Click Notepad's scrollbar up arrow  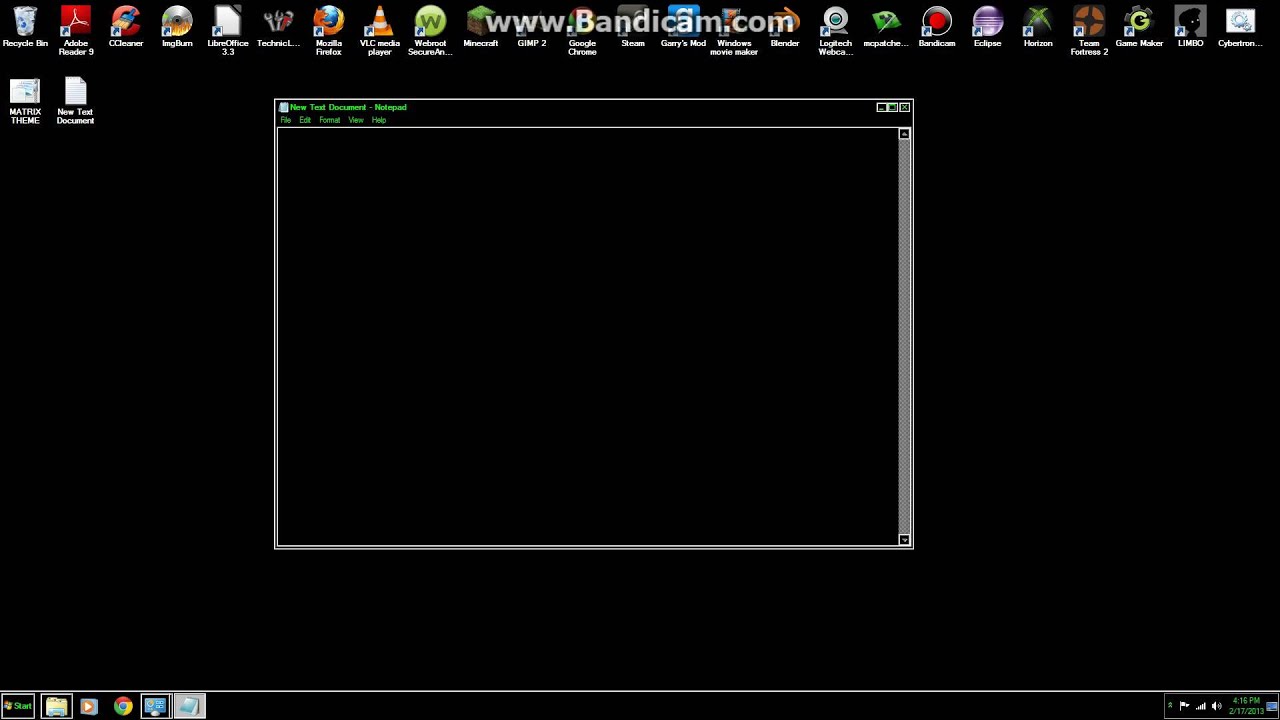(904, 134)
